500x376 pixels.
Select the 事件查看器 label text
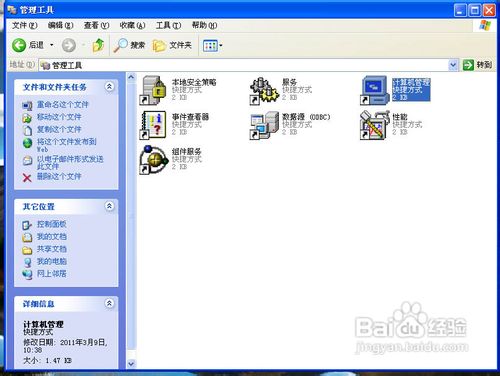[190, 117]
